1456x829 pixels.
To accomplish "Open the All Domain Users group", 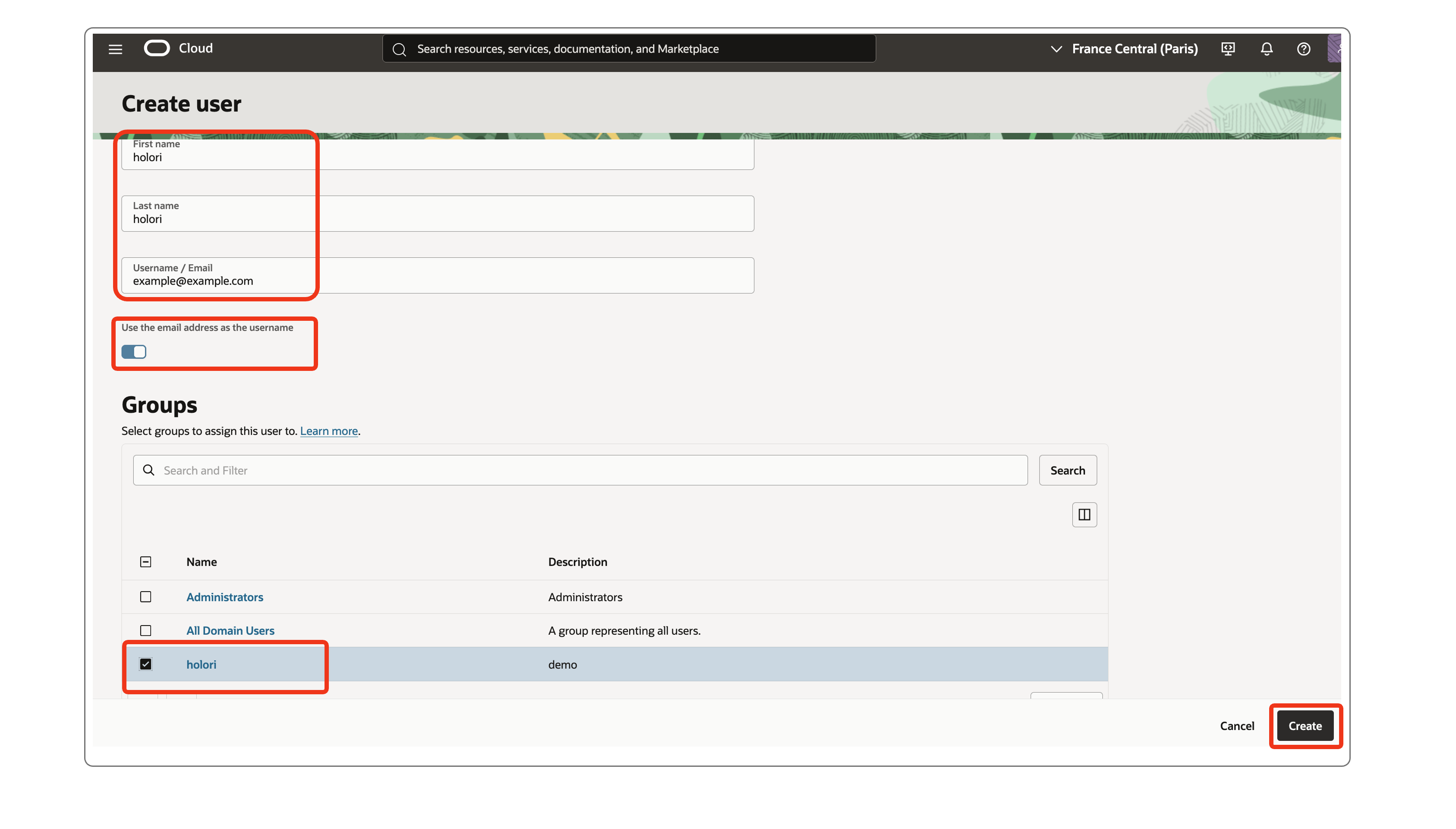I will pos(230,630).
